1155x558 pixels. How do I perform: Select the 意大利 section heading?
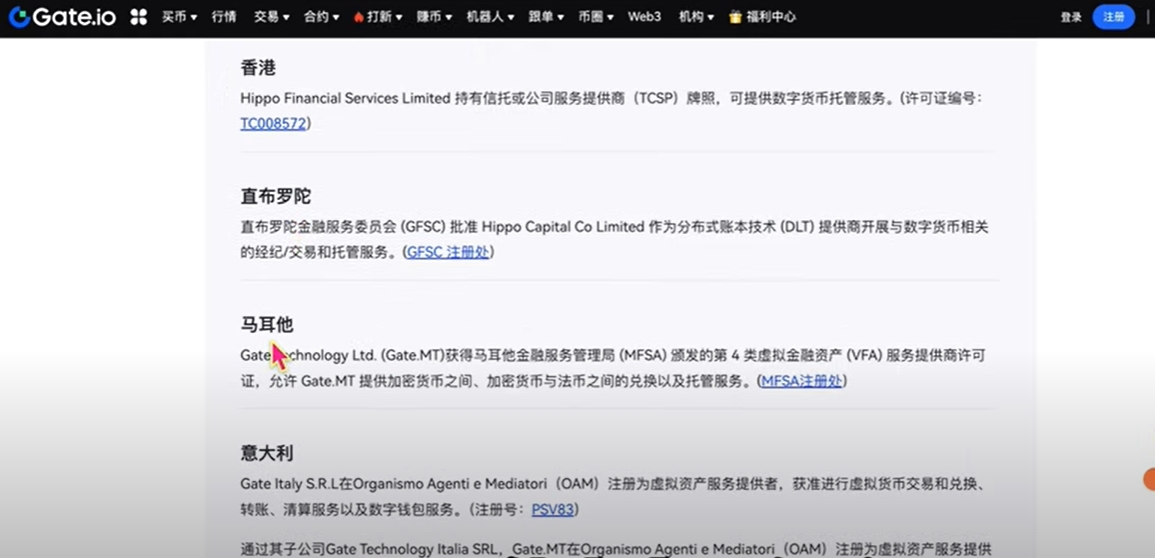[267, 453]
